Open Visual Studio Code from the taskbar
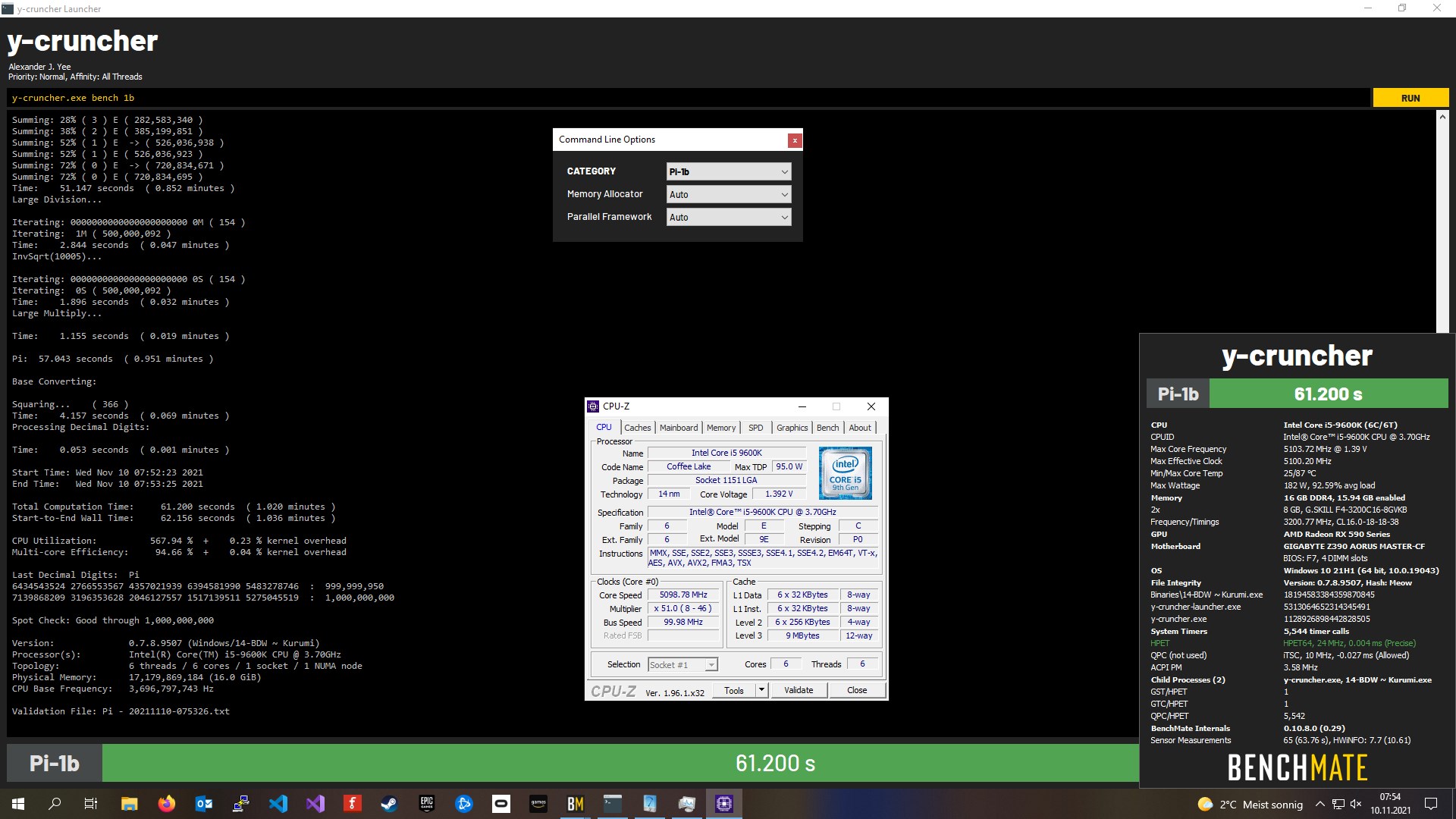Image resolution: width=1456 pixels, height=819 pixels. [x=278, y=804]
